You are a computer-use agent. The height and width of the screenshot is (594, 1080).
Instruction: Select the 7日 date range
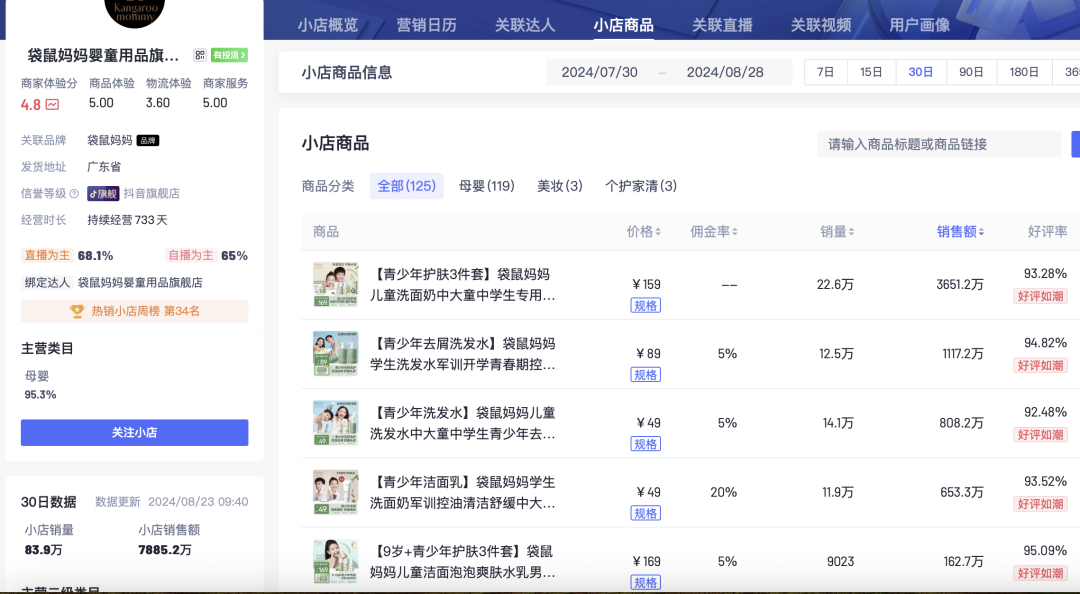pos(825,72)
